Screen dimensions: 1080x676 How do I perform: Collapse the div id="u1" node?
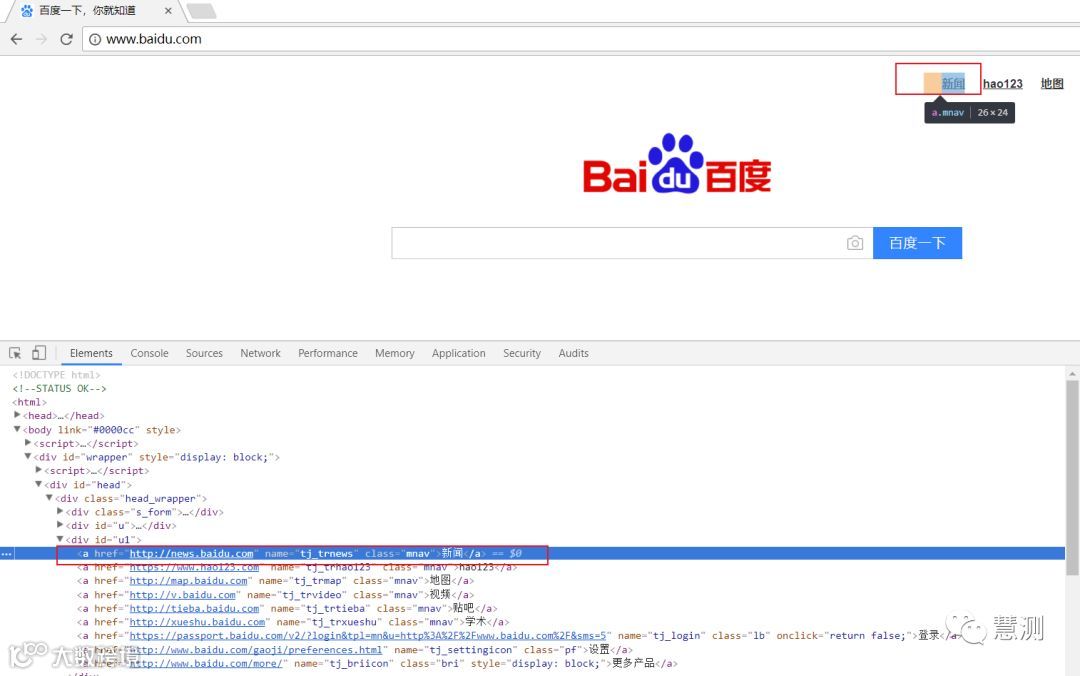coord(60,539)
